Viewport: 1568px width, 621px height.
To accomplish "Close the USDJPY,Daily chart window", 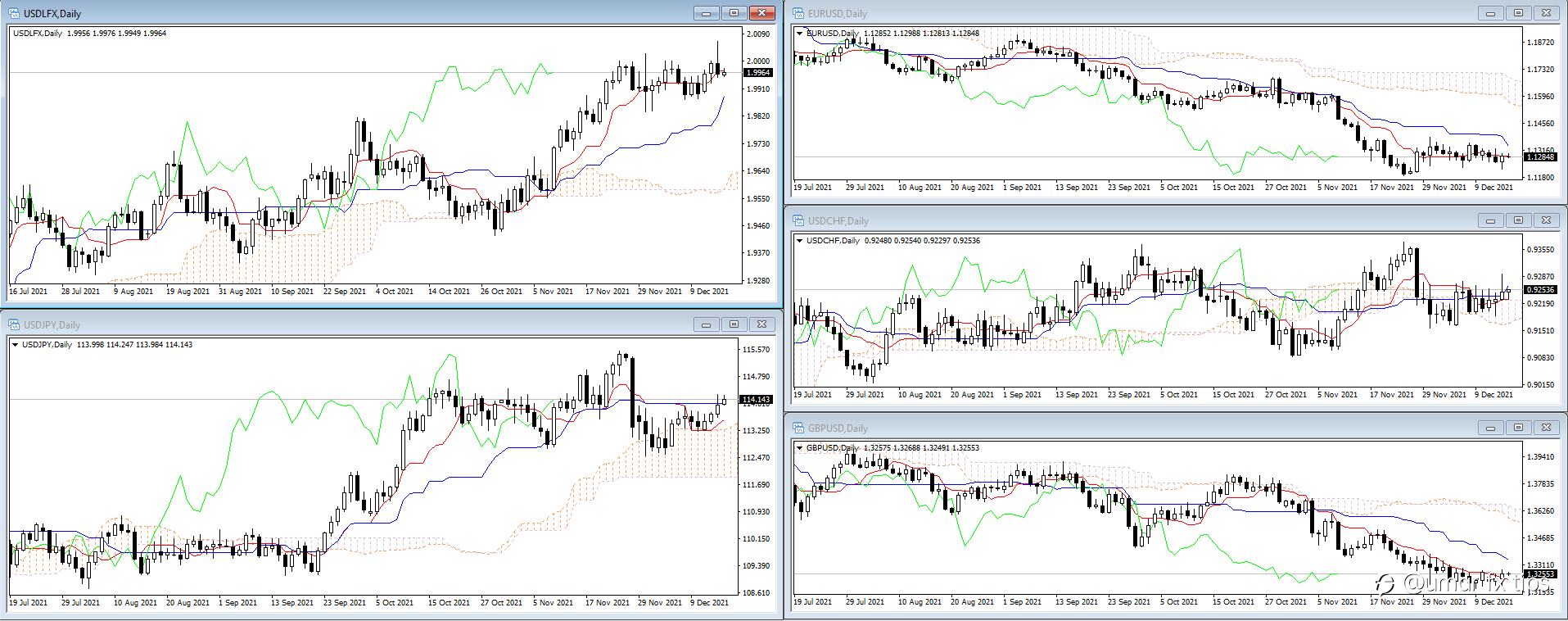I will [761, 324].
